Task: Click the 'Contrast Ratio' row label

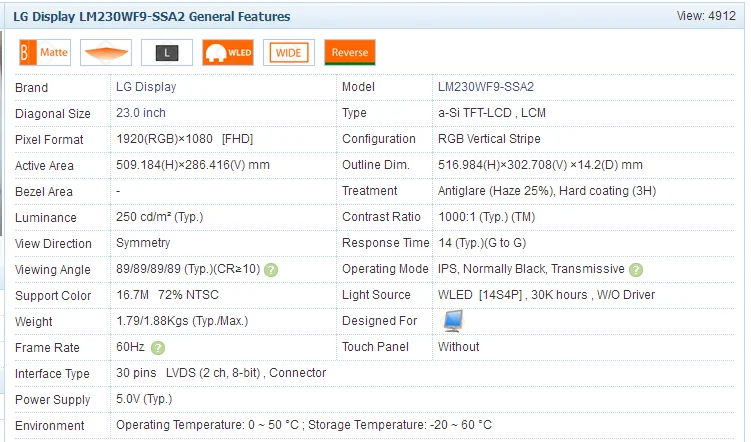Action: click(381, 217)
